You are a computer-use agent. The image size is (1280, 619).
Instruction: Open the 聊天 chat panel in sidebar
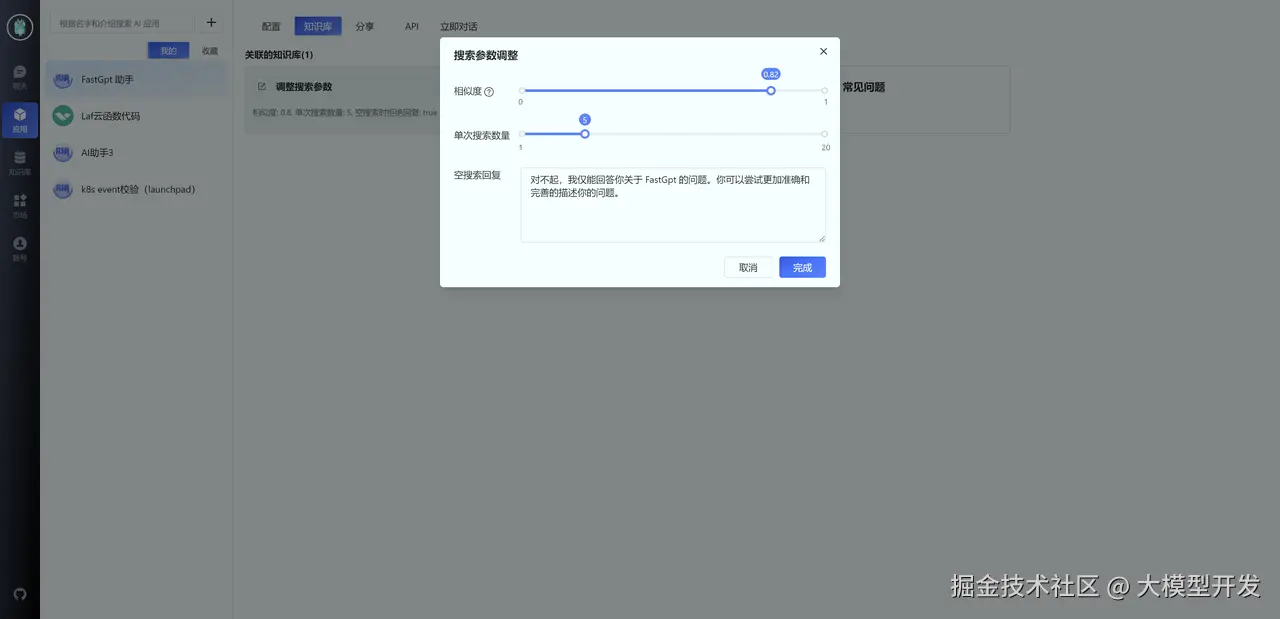pos(20,72)
